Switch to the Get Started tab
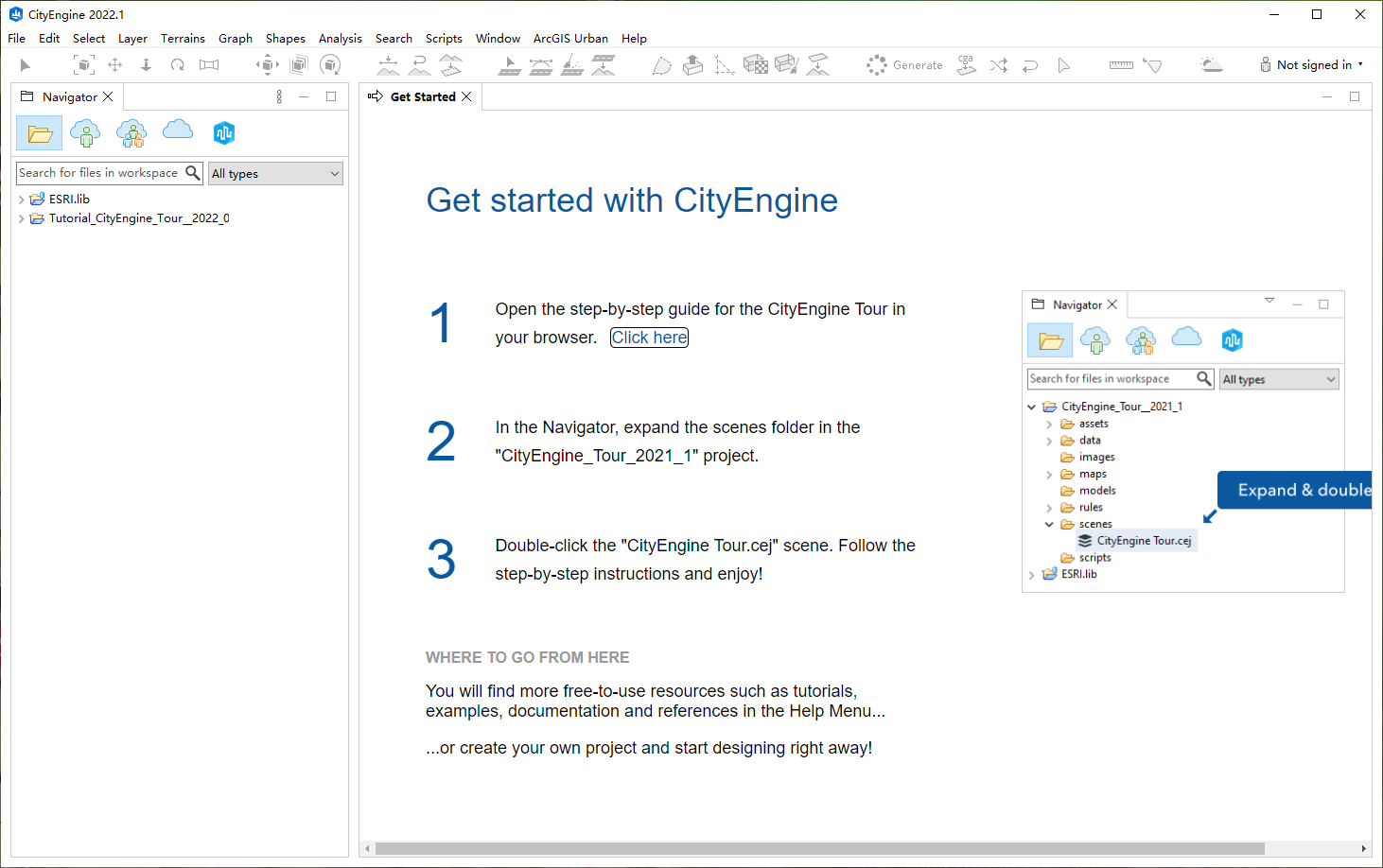The width and height of the screenshot is (1383, 868). coord(421,95)
